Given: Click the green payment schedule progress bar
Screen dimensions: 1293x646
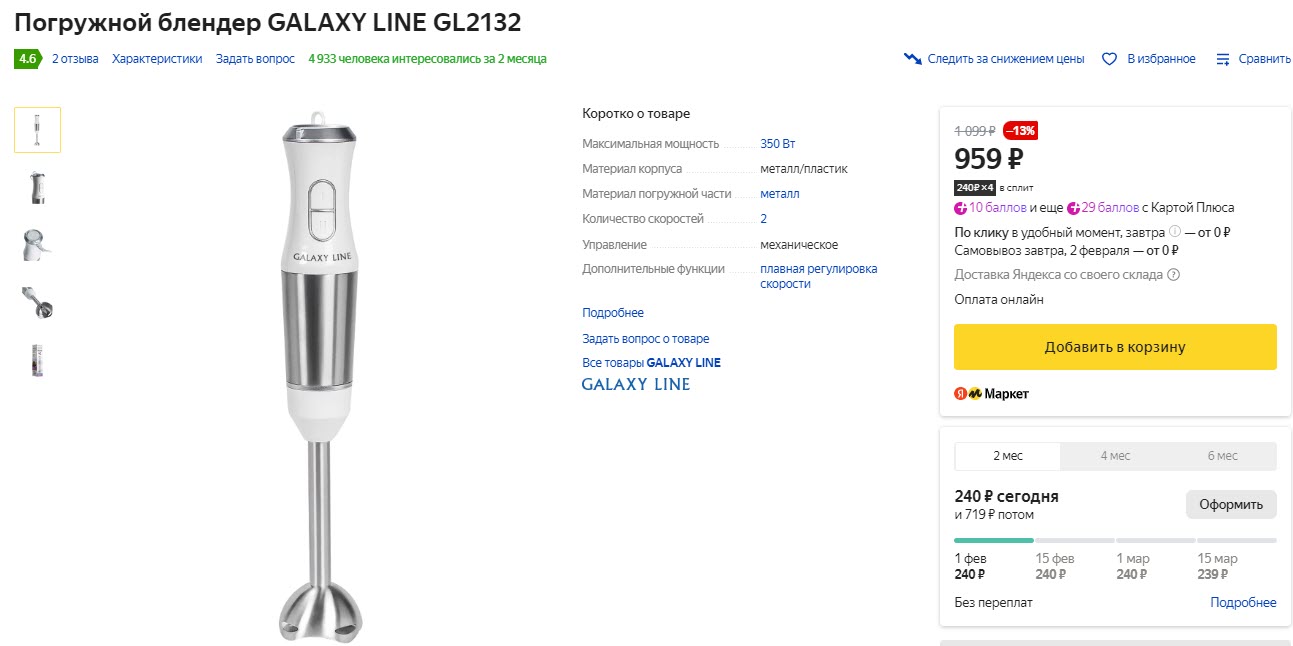Looking at the screenshot, I should click(x=994, y=538).
